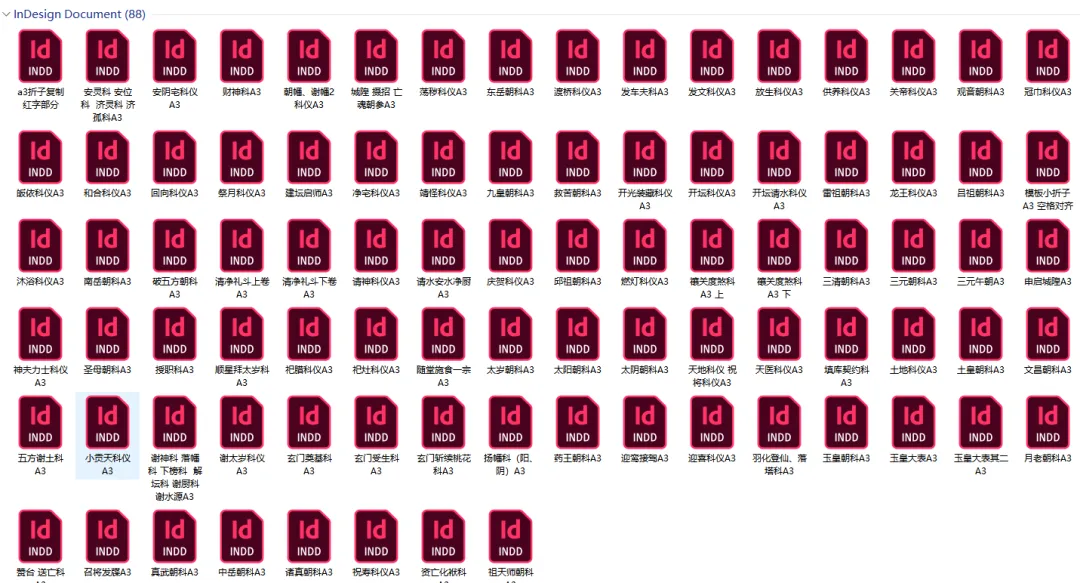Viewport: 1080px width, 583px height.
Task: Select the highlighted 小贡天科仪A3 file icon
Action: [107, 422]
